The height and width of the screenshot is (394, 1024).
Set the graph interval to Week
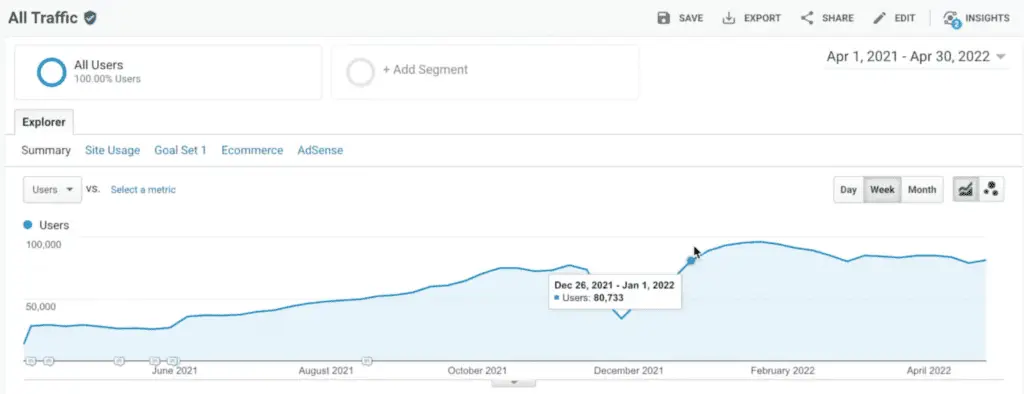tap(882, 190)
